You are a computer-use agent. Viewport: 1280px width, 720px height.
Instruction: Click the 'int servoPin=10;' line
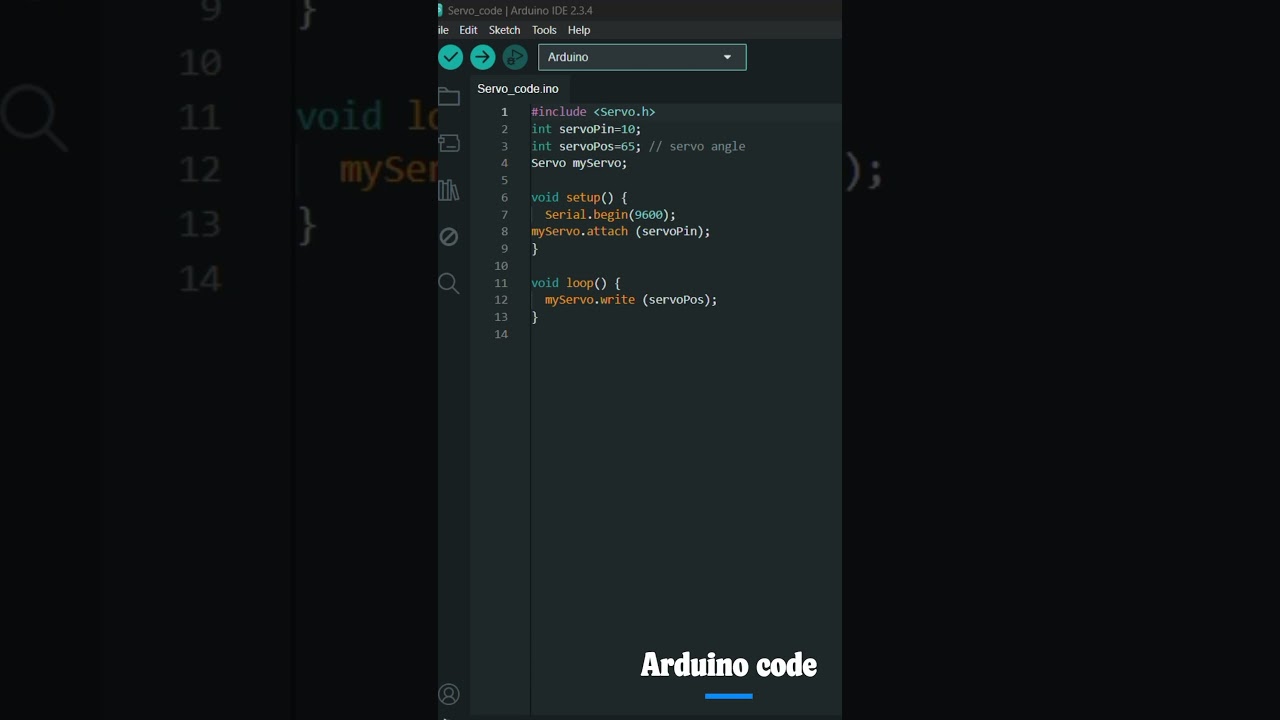[586, 129]
